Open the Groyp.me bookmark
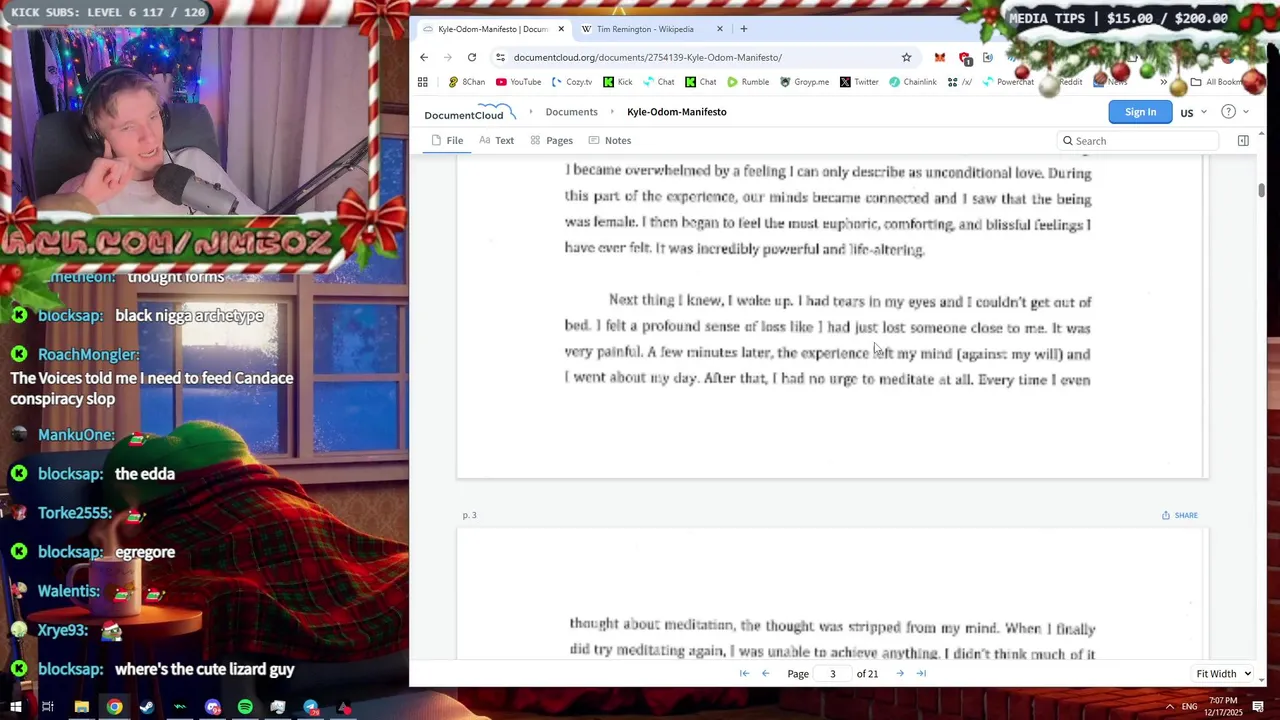 pos(805,82)
